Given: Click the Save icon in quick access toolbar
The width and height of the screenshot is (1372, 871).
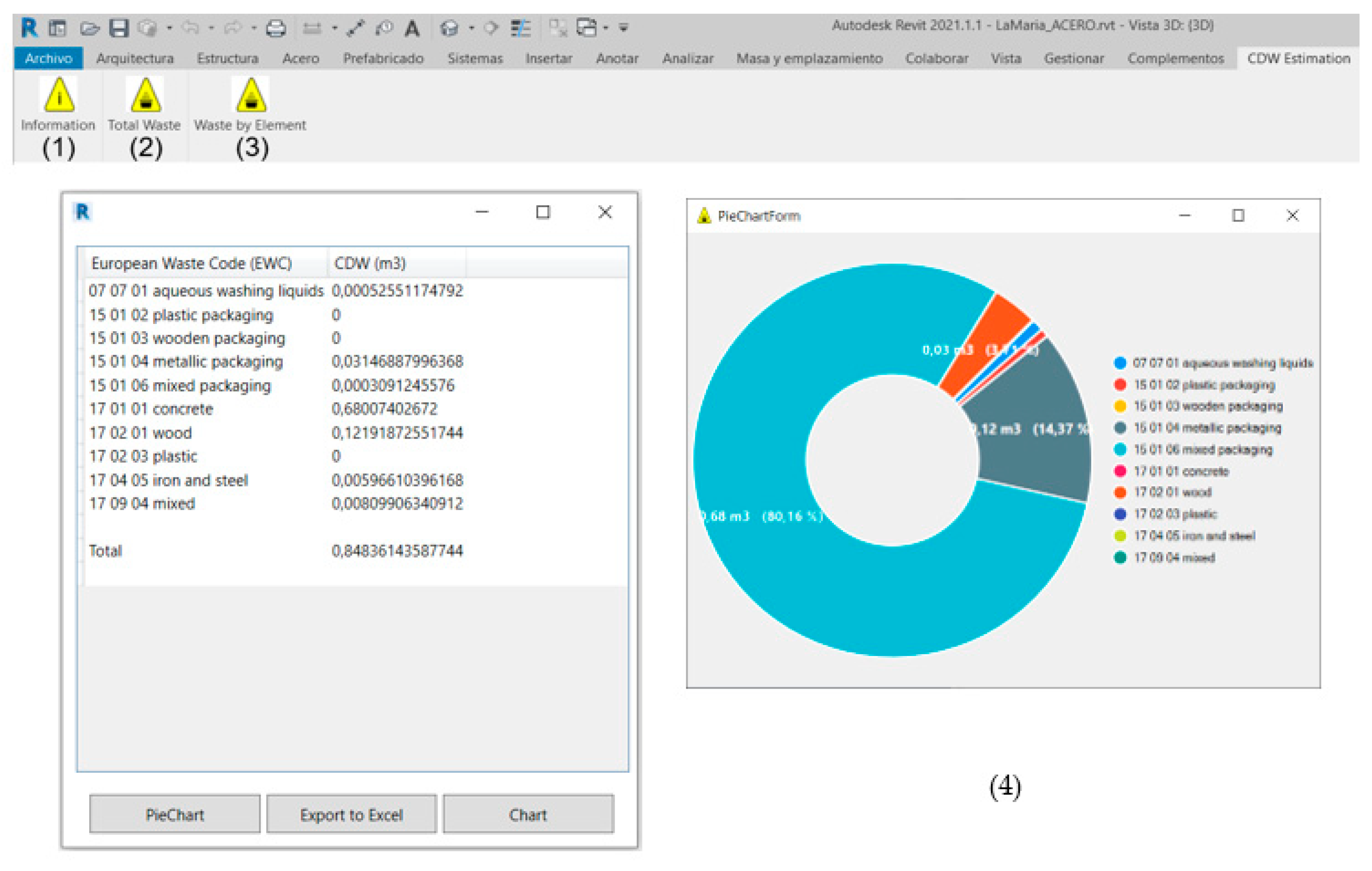Looking at the screenshot, I should 119,28.
